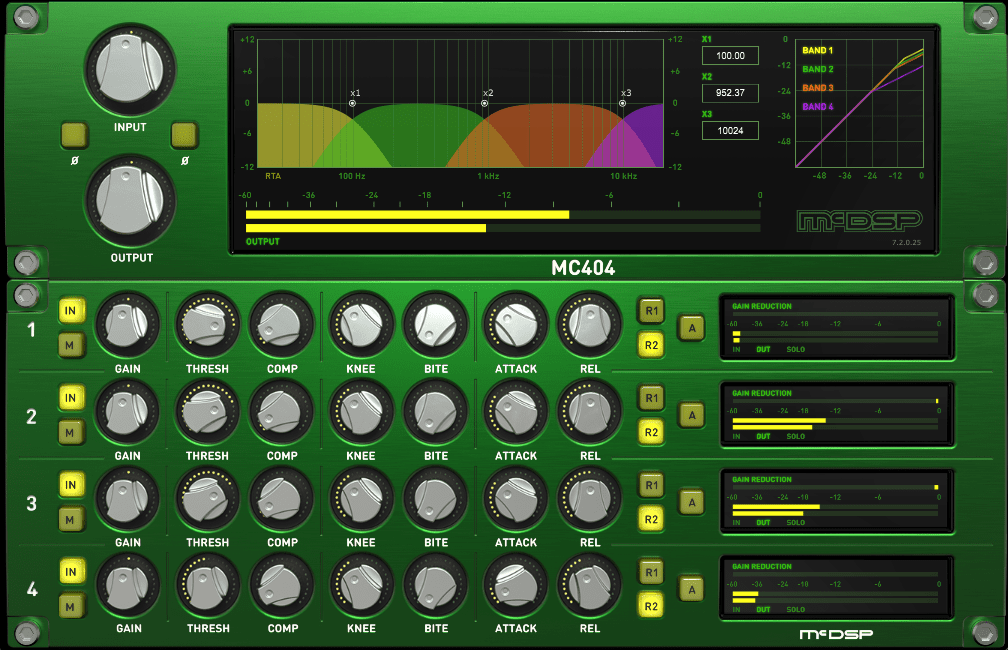
Task: Select band 4 R1 release mode
Action: click(x=651, y=572)
